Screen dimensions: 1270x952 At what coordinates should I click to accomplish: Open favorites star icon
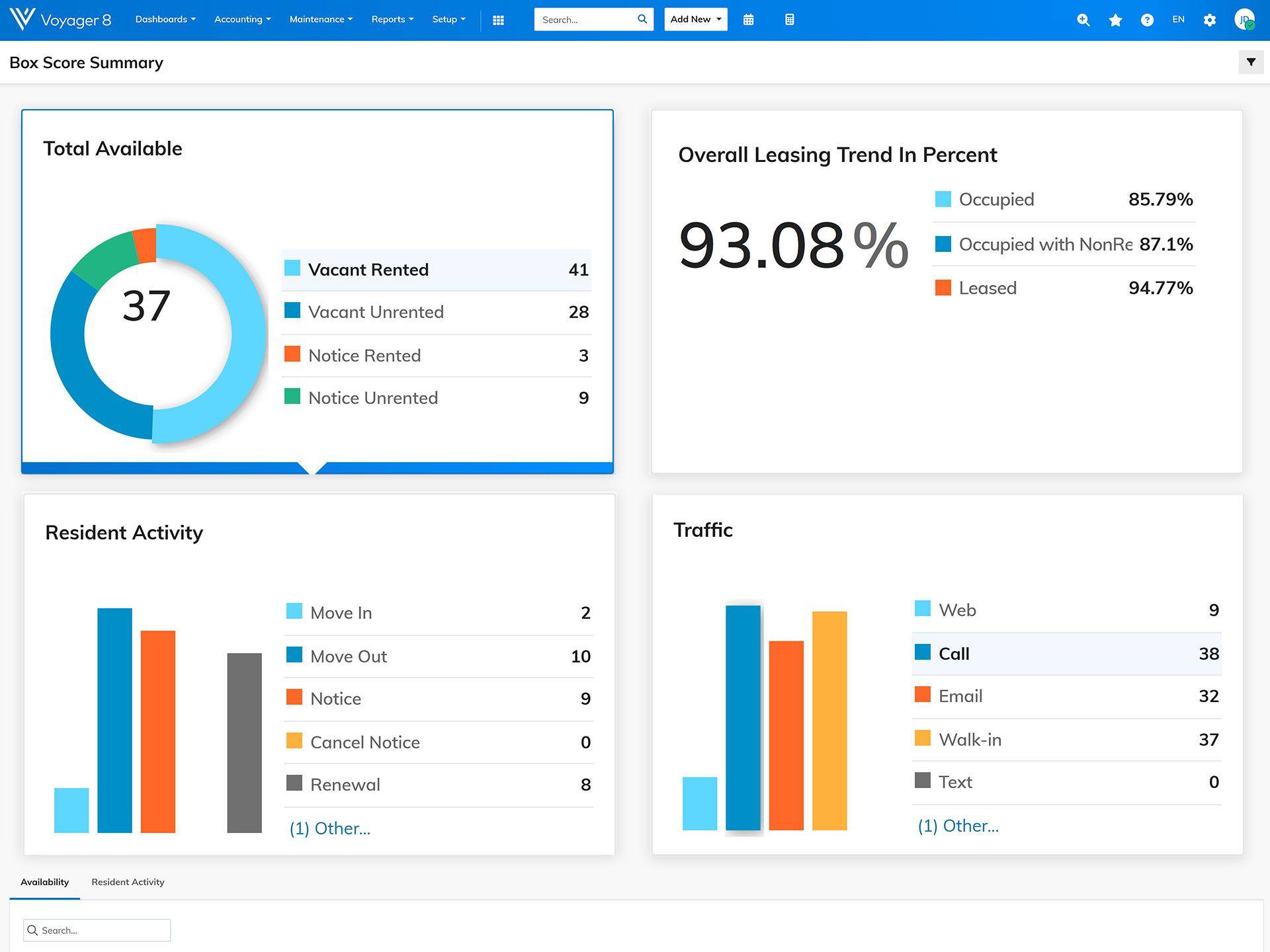[x=1115, y=20]
